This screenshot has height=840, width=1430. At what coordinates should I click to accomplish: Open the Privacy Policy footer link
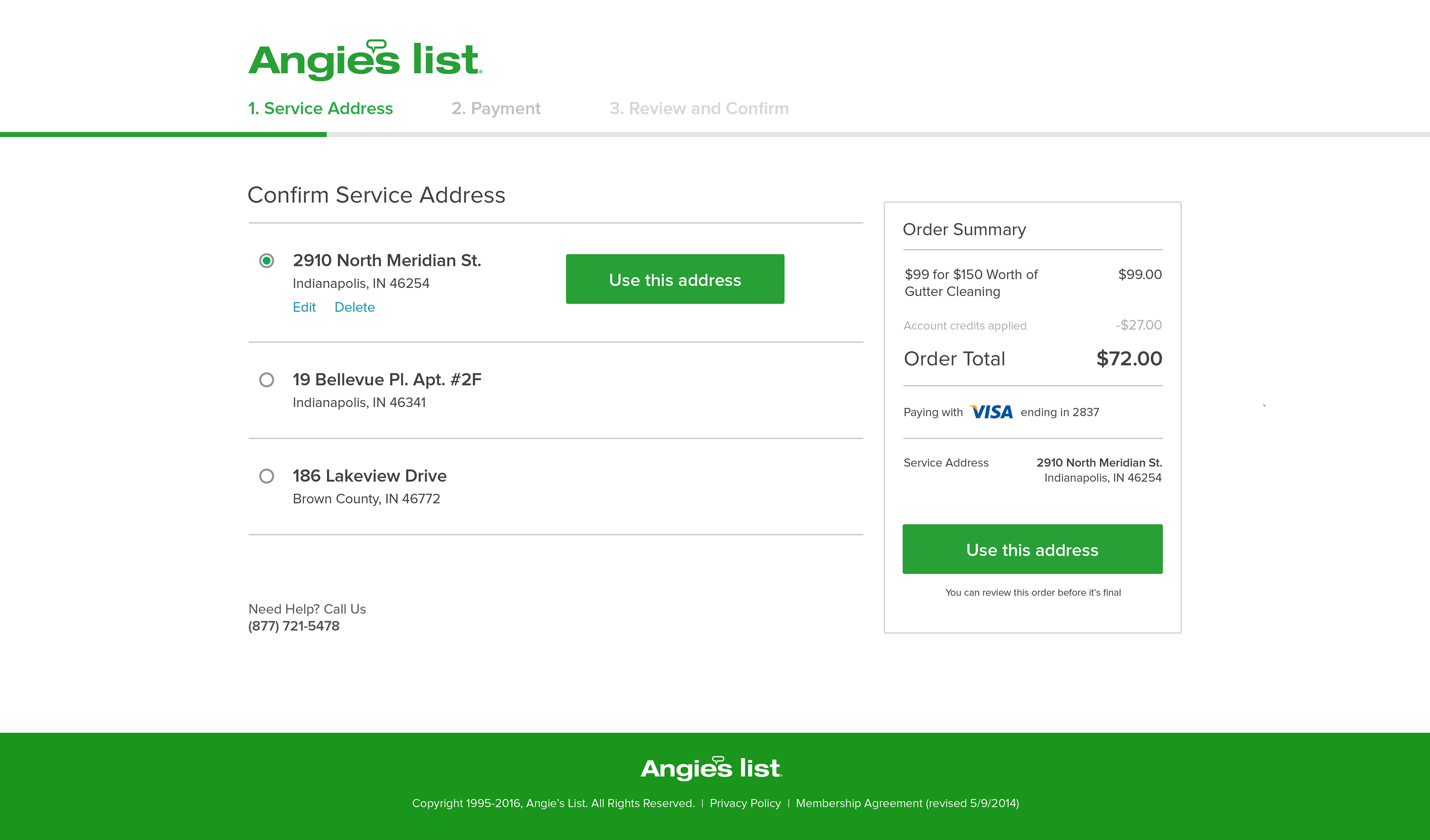point(744,803)
